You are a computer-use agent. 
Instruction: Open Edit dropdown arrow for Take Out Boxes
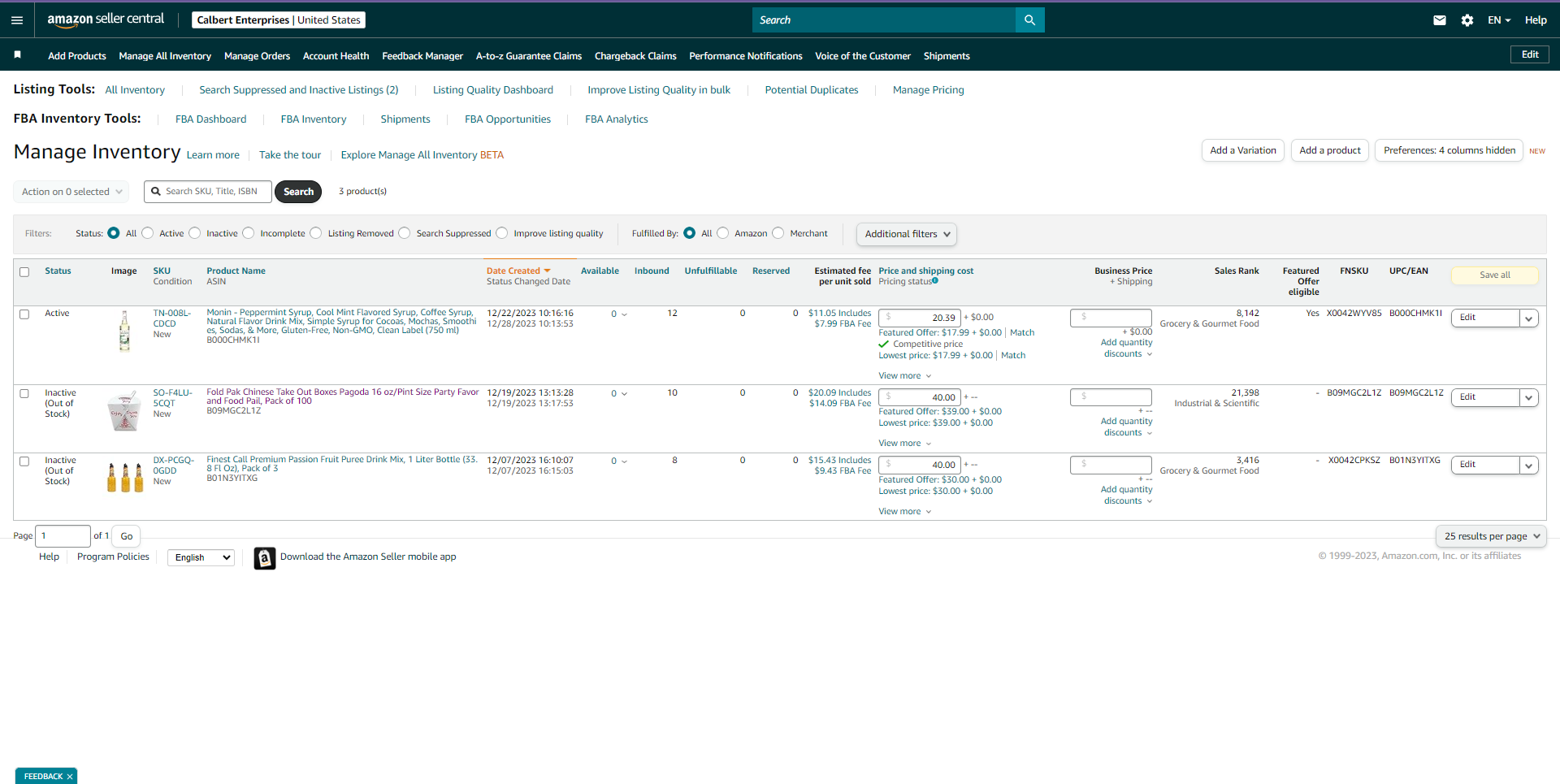(x=1529, y=398)
